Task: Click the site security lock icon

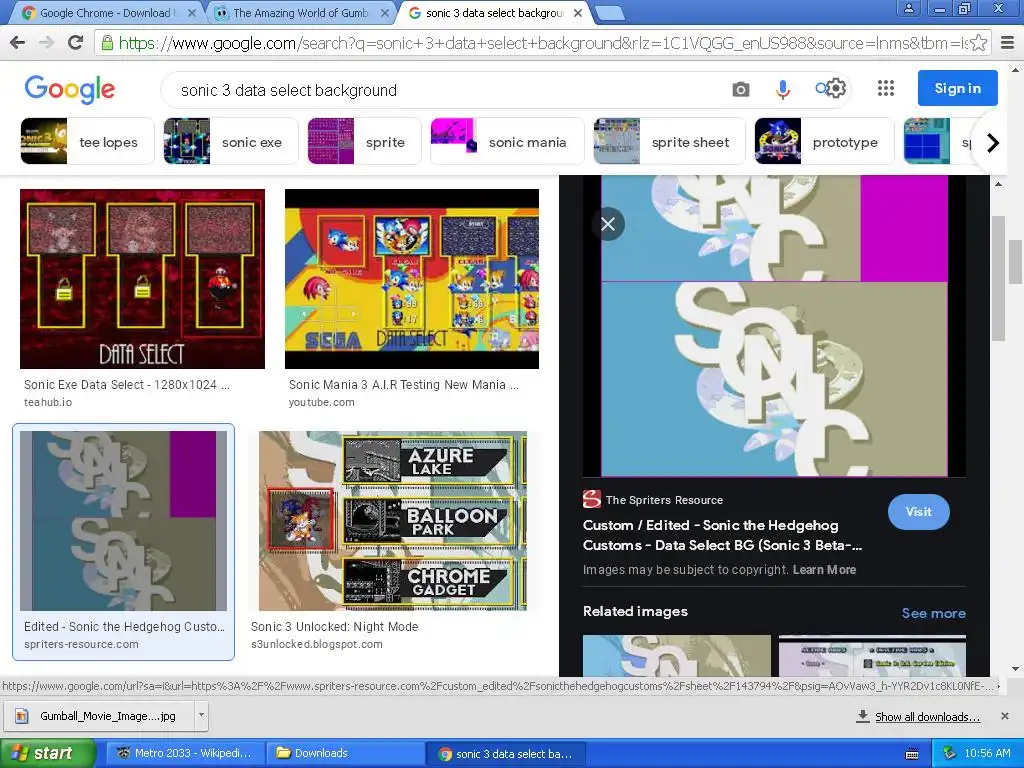Action: (x=106, y=43)
